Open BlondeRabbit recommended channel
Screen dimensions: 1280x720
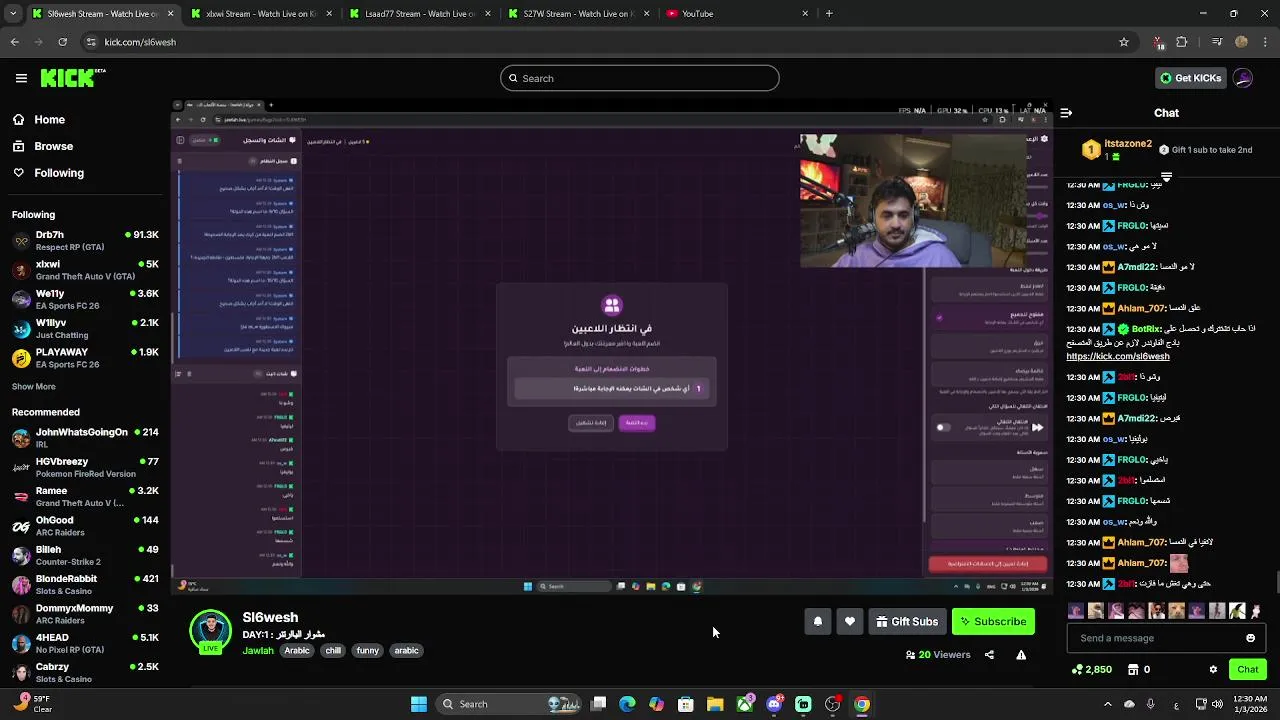(85, 584)
